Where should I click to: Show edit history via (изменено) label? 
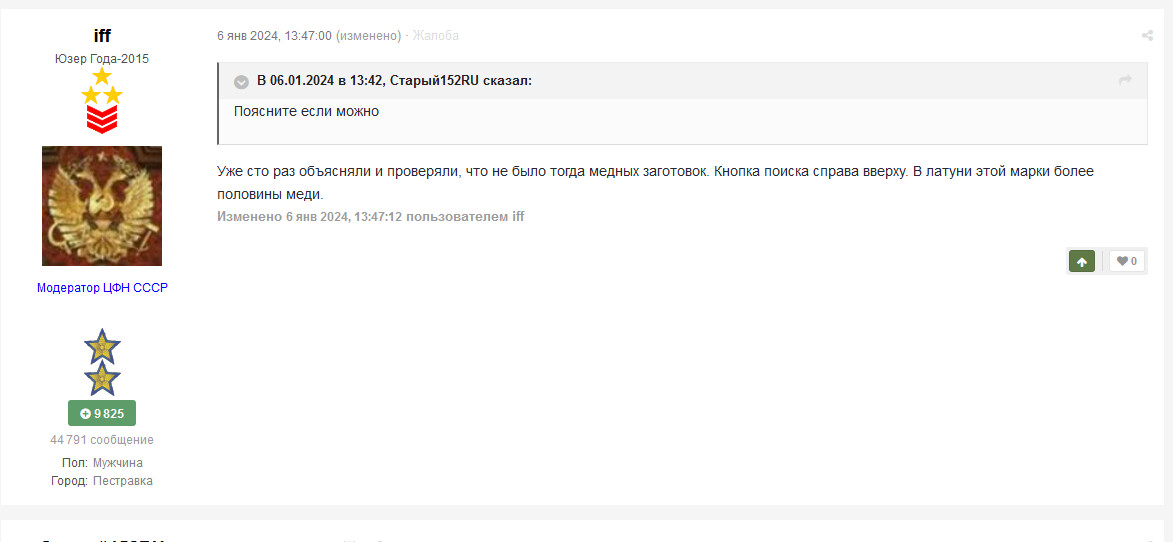pyautogui.click(x=368, y=36)
